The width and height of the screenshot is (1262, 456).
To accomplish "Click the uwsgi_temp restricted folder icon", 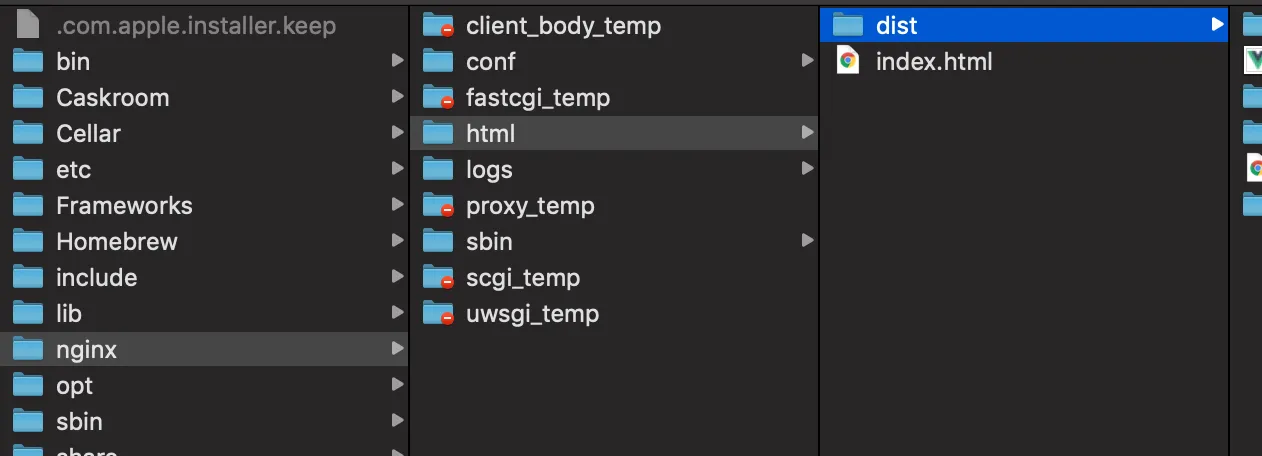I will [439, 313].
